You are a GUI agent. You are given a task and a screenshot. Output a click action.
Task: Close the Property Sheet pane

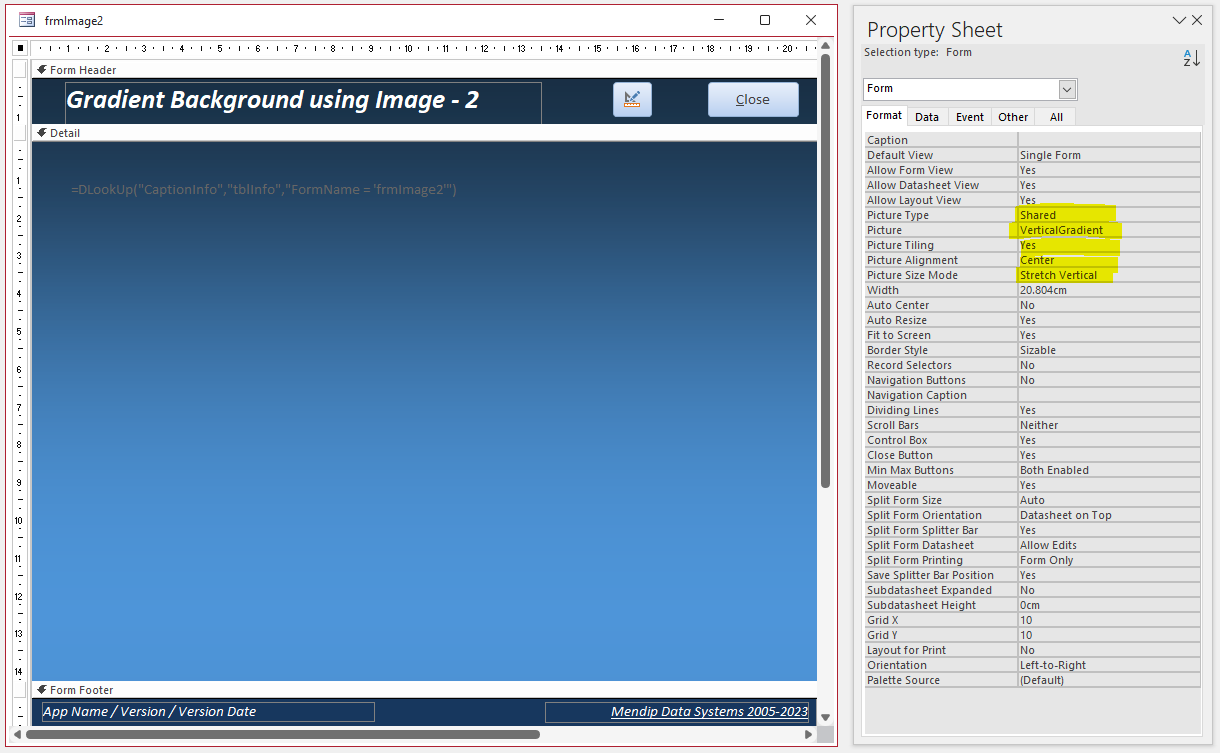click(x=1197, y=20)
